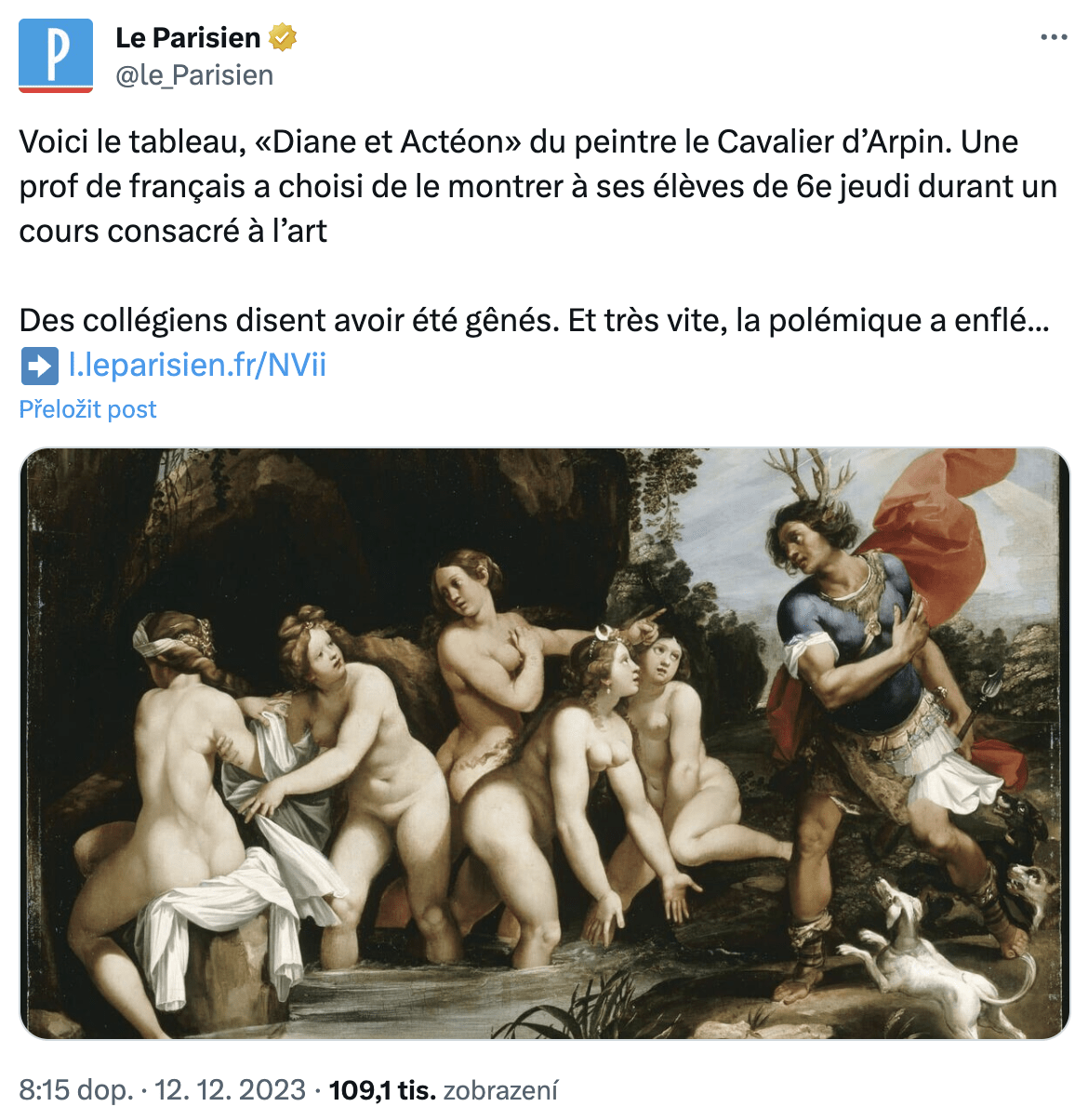Click the gold verified badge
Screen dimensions: 1088x1120
tap(283, 38)
